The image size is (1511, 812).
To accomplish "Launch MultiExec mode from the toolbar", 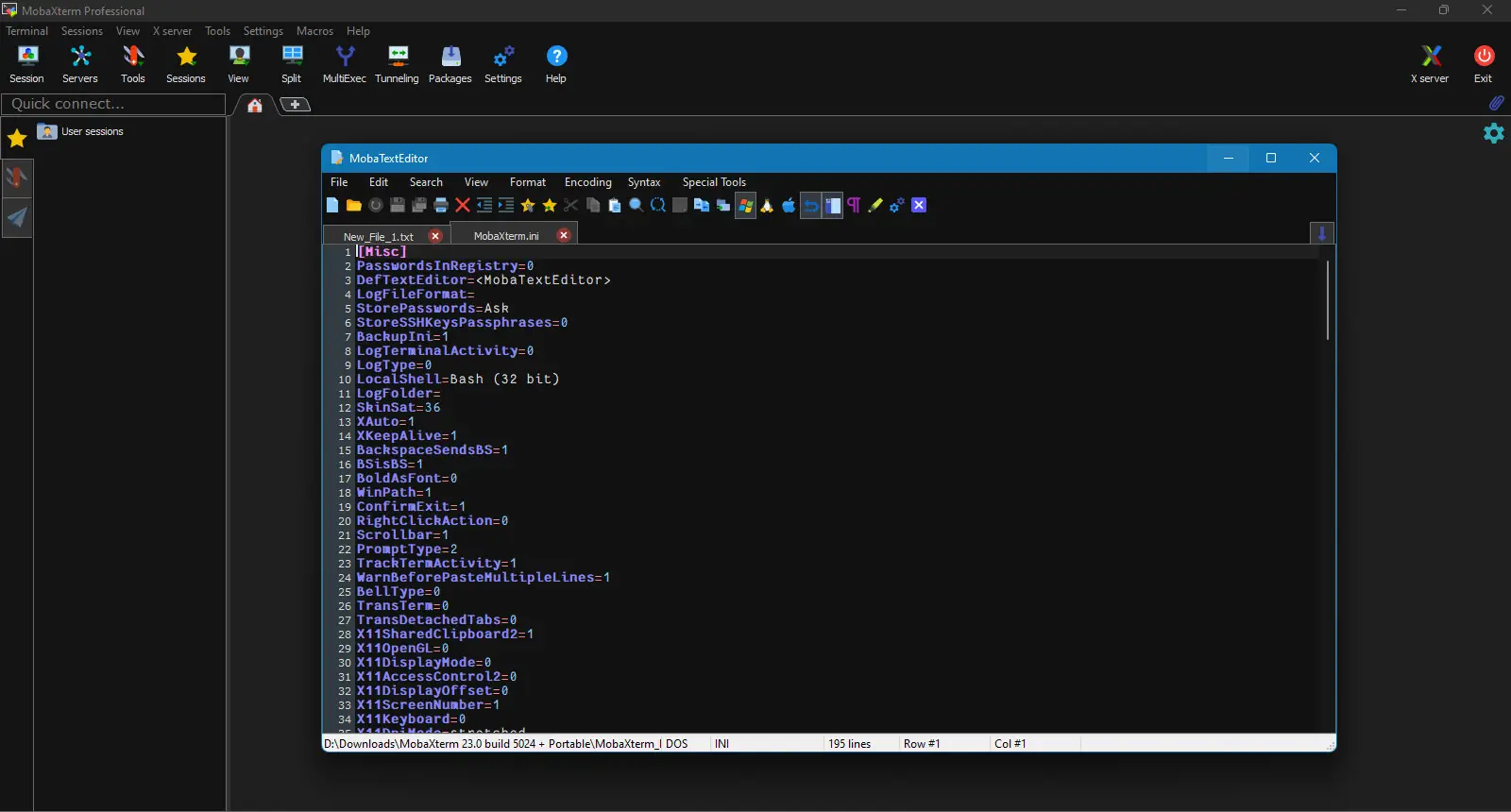I will [x=345, y=64].
